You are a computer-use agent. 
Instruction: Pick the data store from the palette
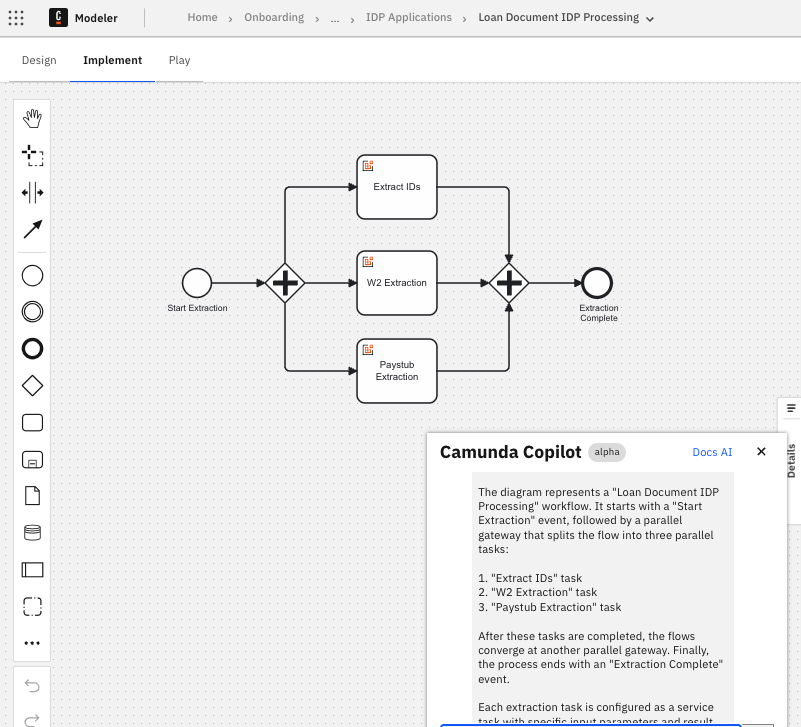(x=32, y=533)
